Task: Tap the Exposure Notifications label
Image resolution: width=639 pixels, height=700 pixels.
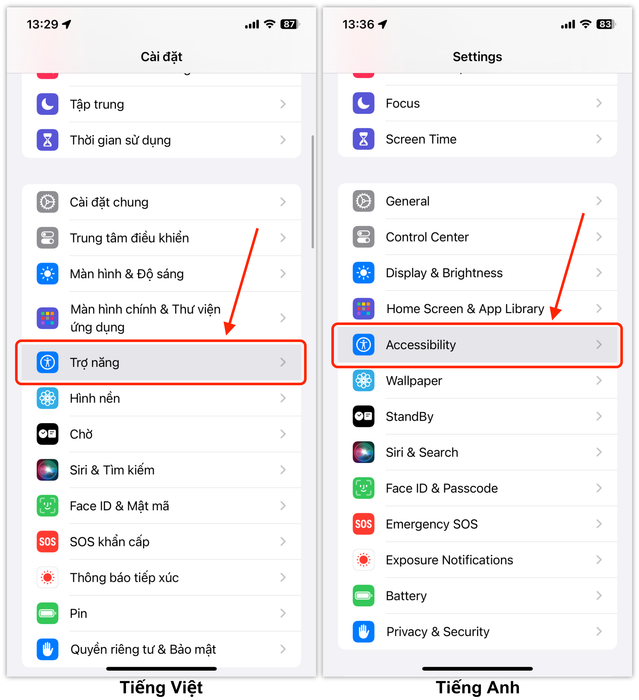Action: click(449, 560)
